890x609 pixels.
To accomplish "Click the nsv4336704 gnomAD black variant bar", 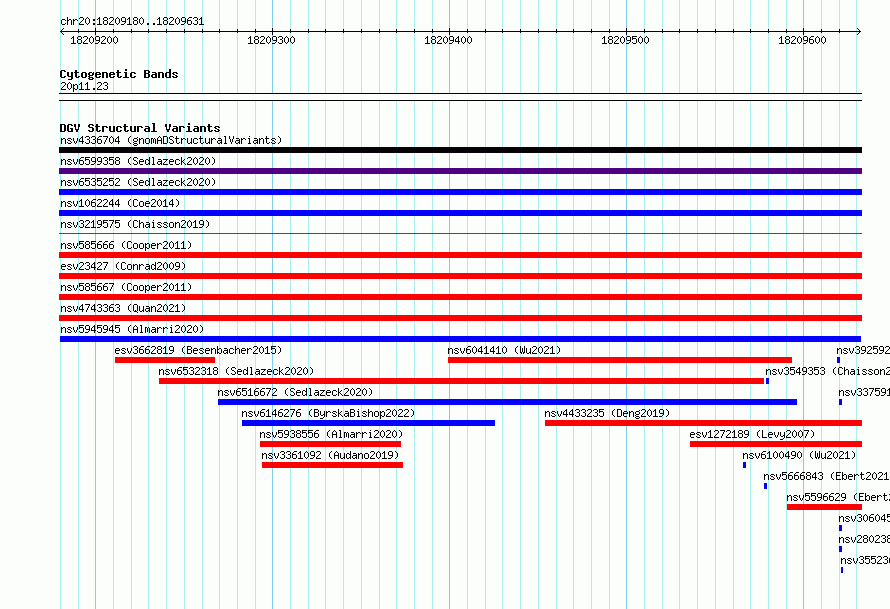I will pyautogui.click(x=460, y=150).
